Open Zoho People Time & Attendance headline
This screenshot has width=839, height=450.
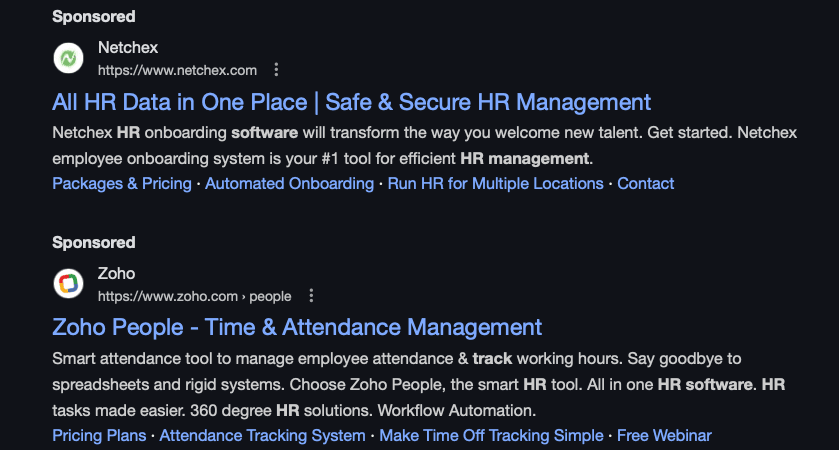(297, 327)
